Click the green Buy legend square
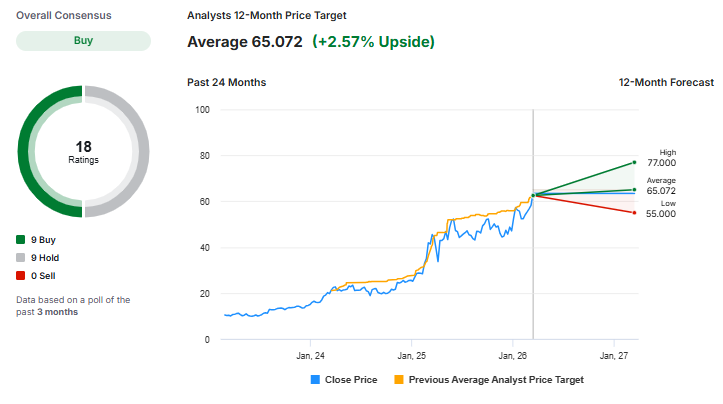Image resolution: width=723 pixels, height=404 pixels. pyautogui.click(x=21, y=240)
